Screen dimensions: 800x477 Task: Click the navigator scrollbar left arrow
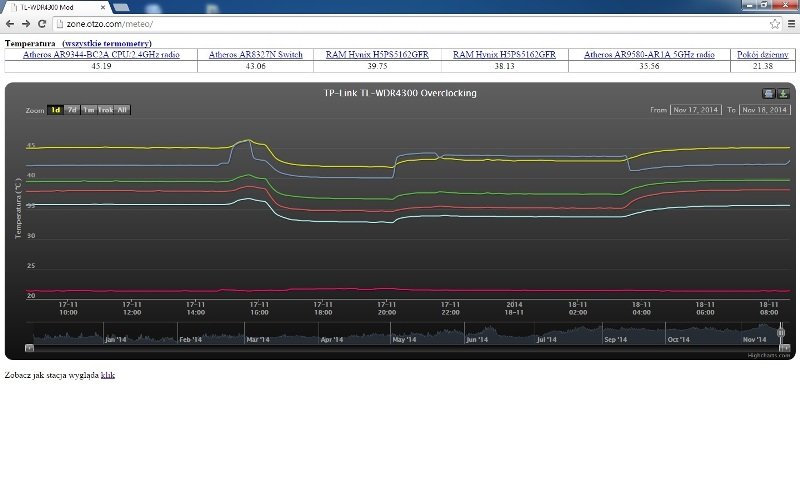coord(30,348)
